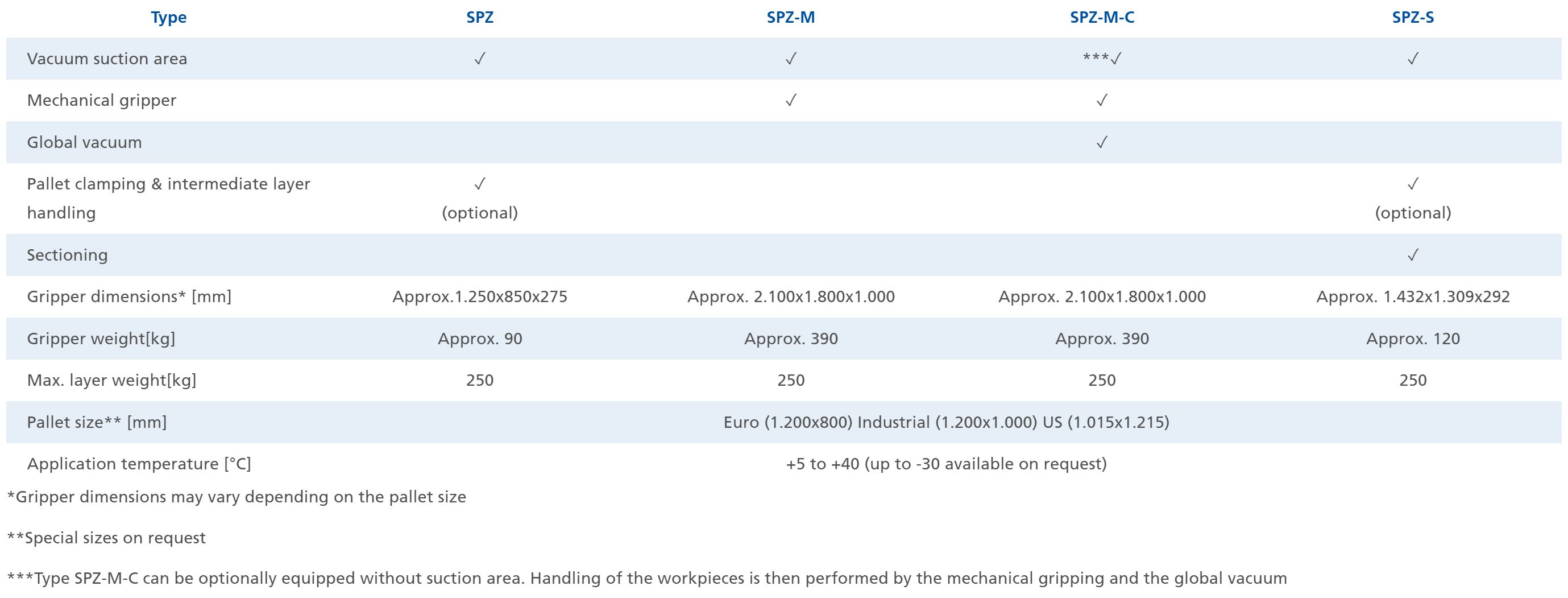Screen dimensions: 1568x598
Task: Select the Euro/Industrial/US pallet sizes text
Action: tap(946, 422)
